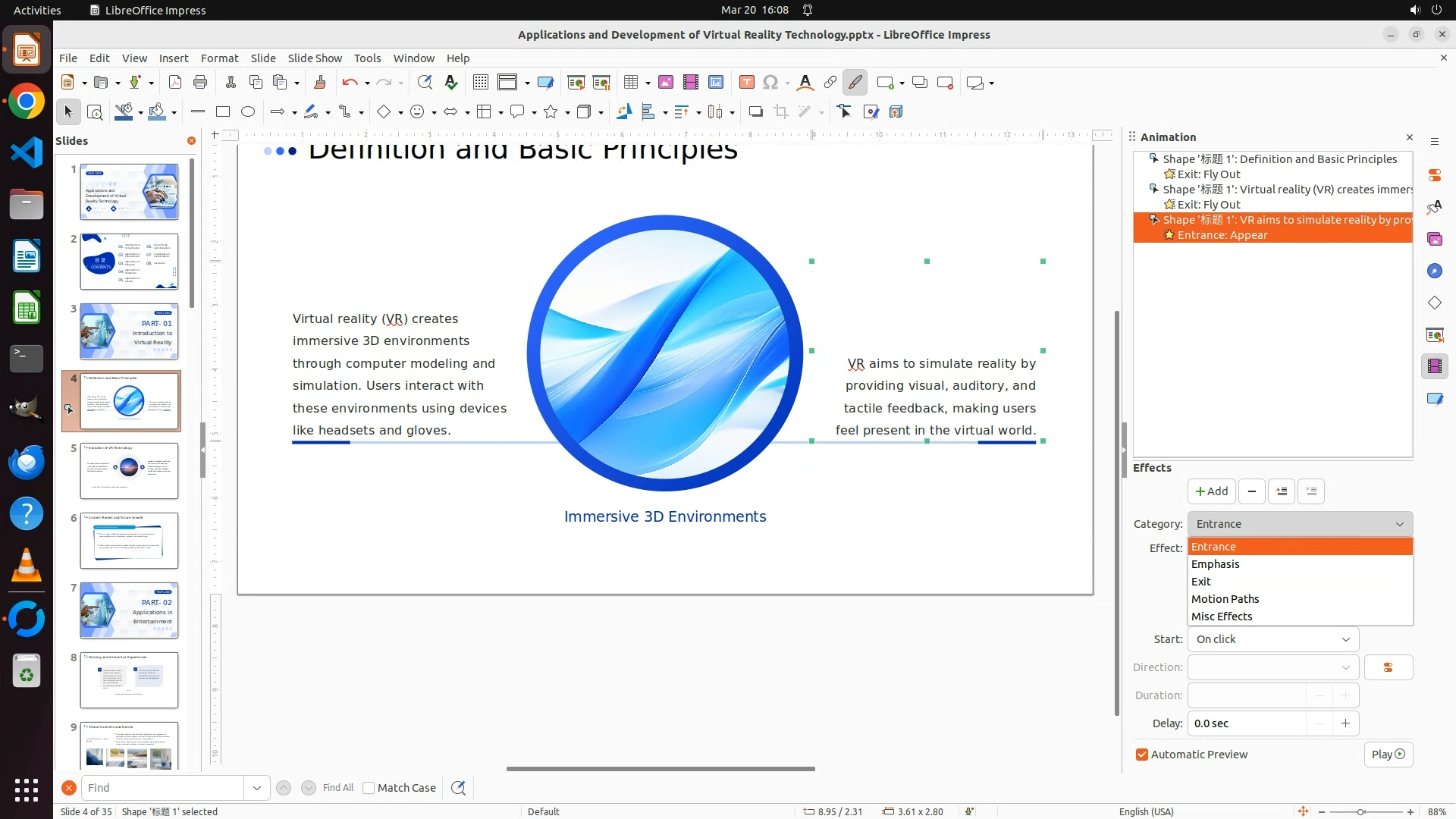The width and height of the screenshot is (1456, 819).
Task: Open the Slide Show menu
Action: [x=315, y=58]
